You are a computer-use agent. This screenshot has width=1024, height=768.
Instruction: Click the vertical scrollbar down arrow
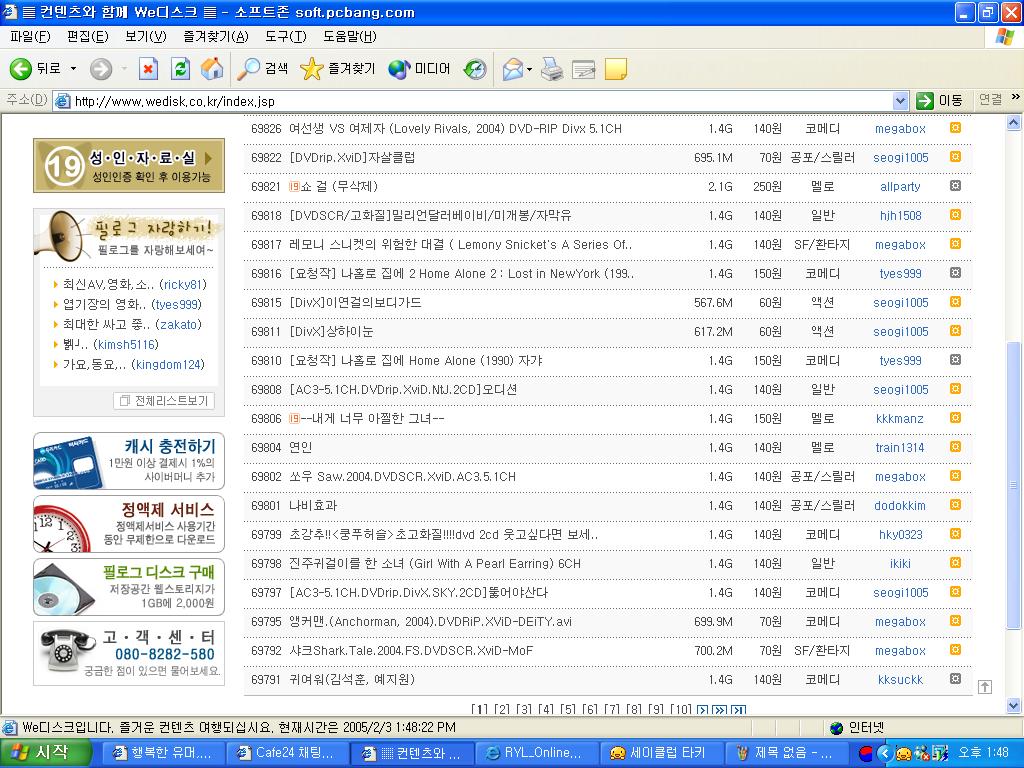tap(1014, 705)
